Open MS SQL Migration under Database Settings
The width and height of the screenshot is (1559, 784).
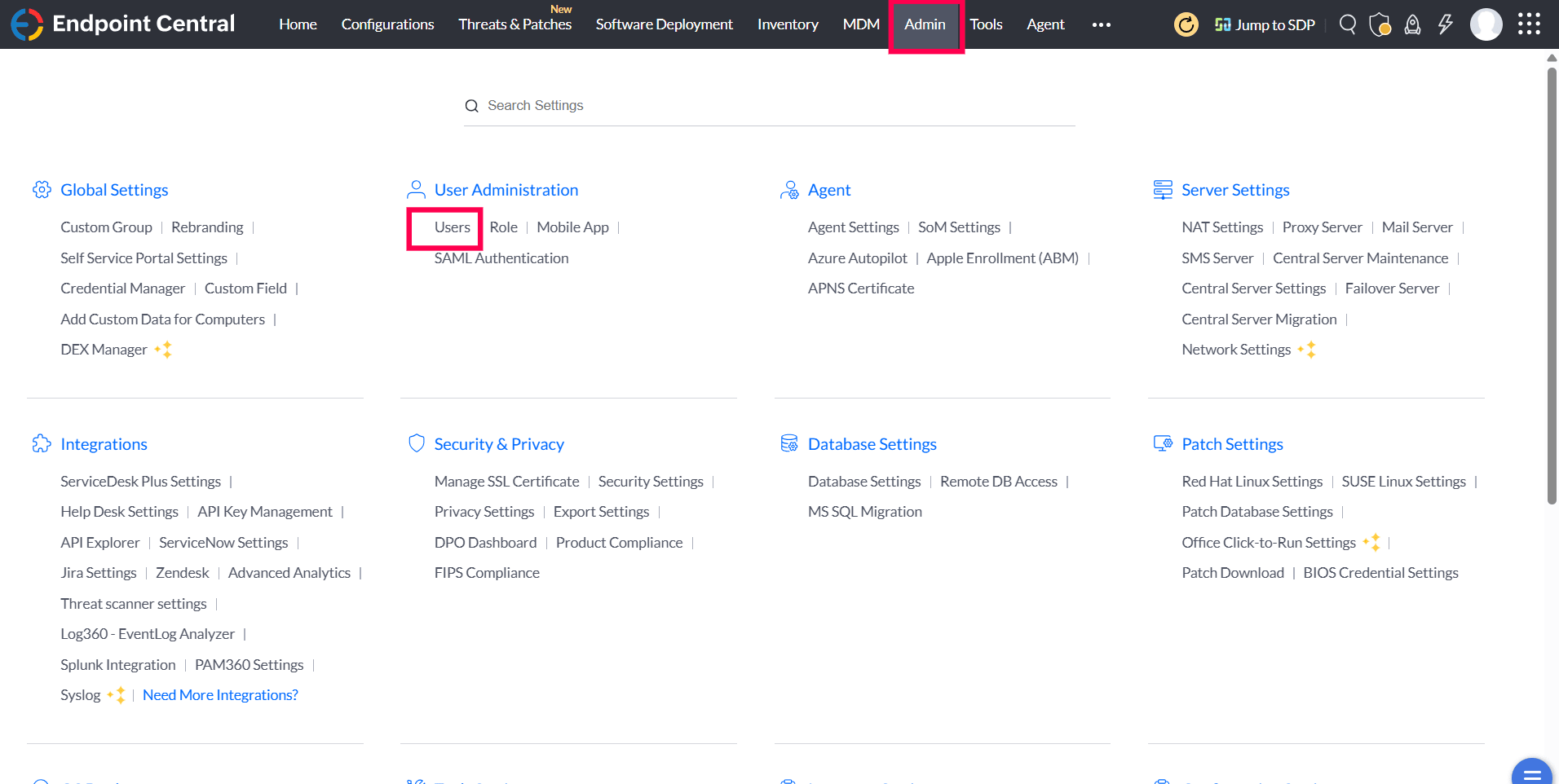click(864, 511)
